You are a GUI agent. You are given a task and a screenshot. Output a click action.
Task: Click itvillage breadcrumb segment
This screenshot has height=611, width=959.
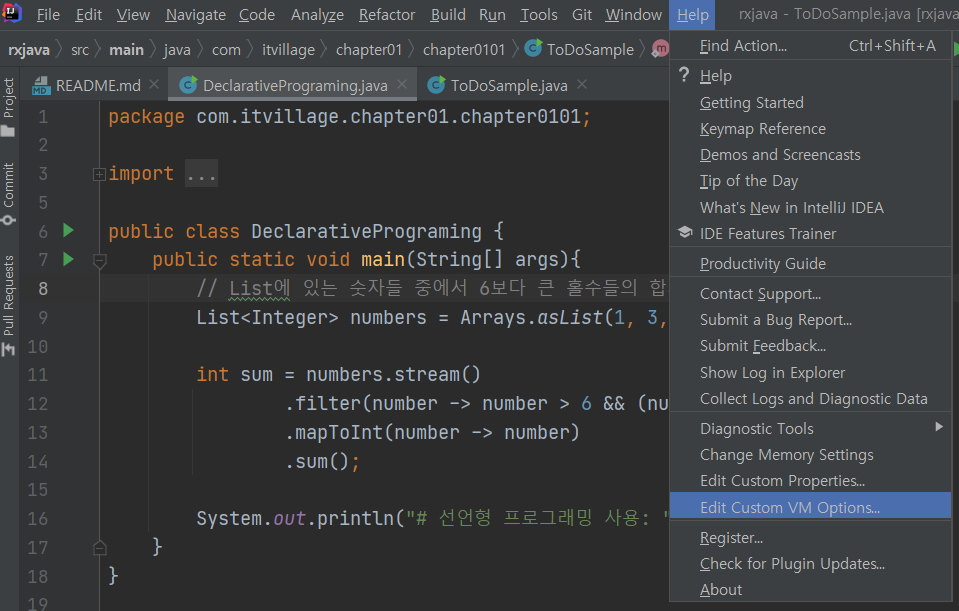288,50
